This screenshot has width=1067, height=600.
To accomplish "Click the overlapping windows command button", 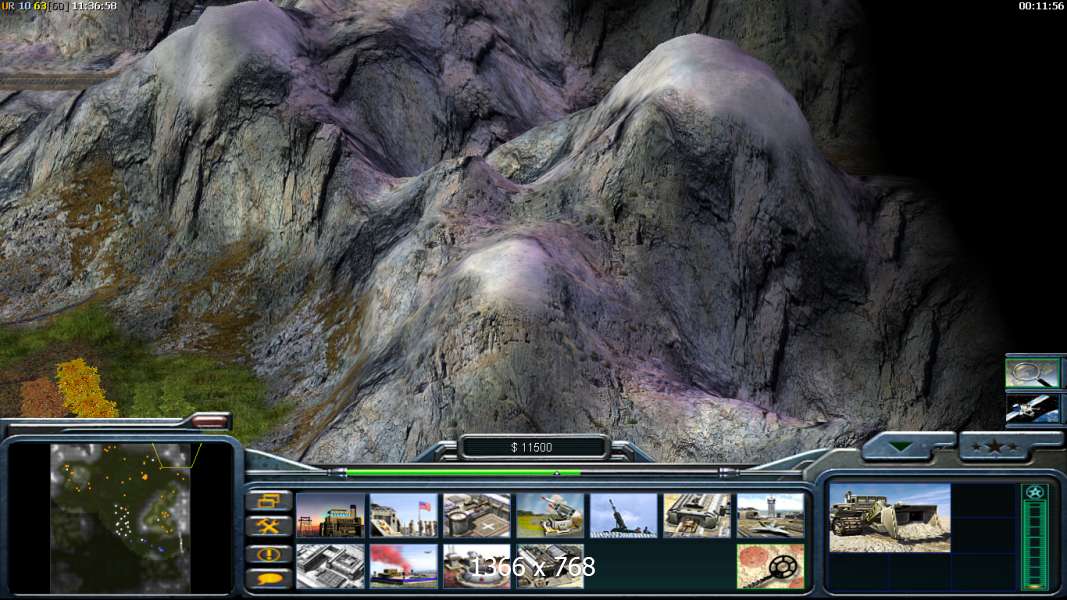I will tap(269, 501).
